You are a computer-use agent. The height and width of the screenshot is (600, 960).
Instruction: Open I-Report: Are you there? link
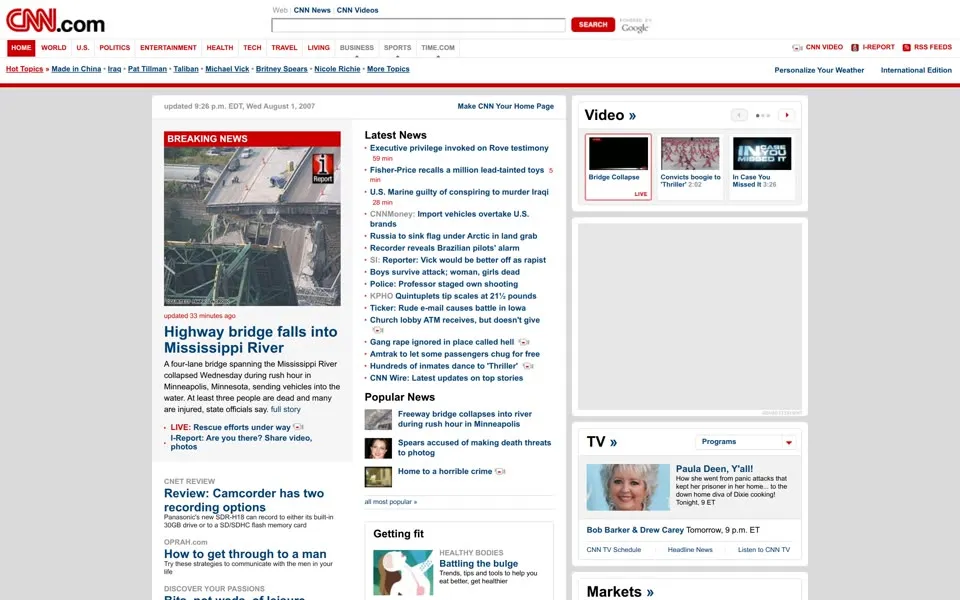[241, 443]
